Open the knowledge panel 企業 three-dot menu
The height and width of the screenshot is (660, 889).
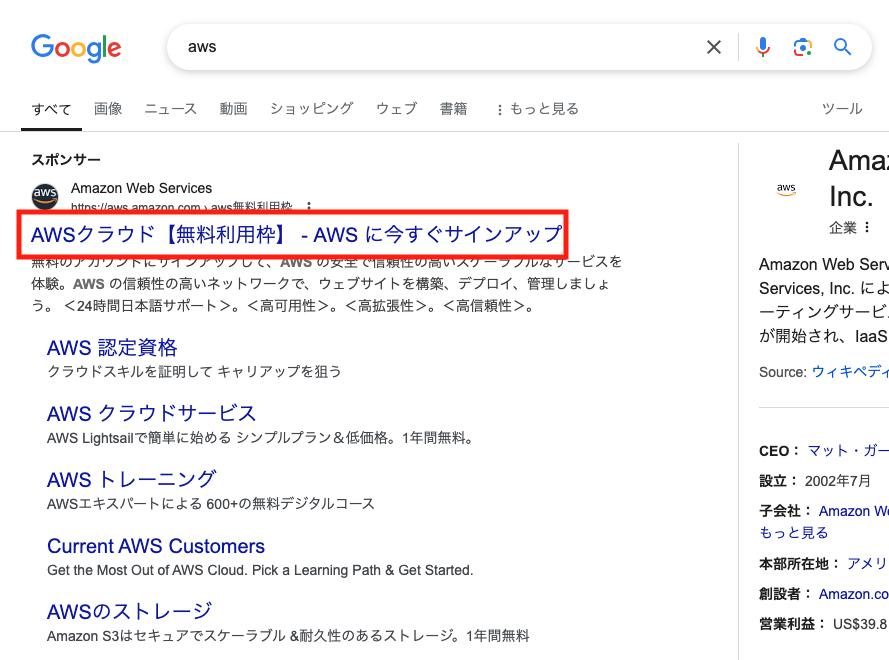[x=866, y=227]
